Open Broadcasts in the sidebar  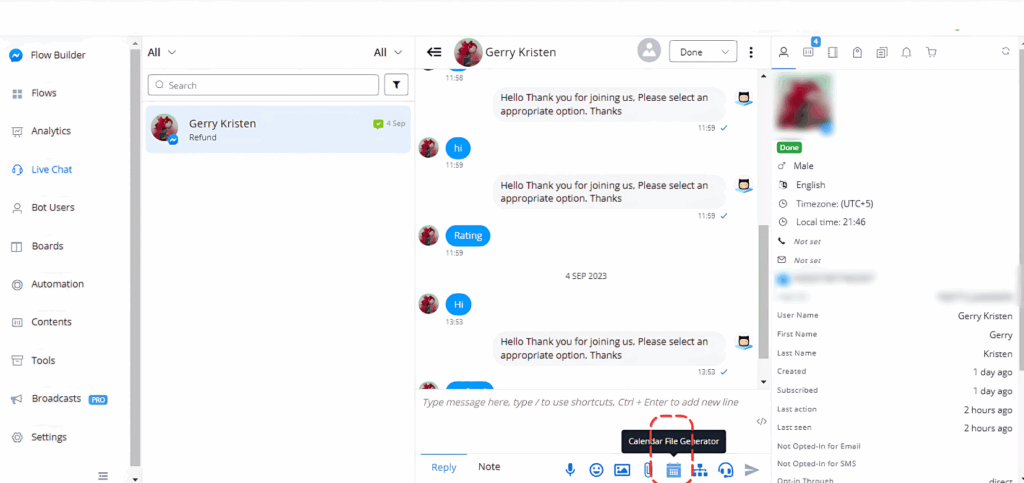[x=56, y=398]
